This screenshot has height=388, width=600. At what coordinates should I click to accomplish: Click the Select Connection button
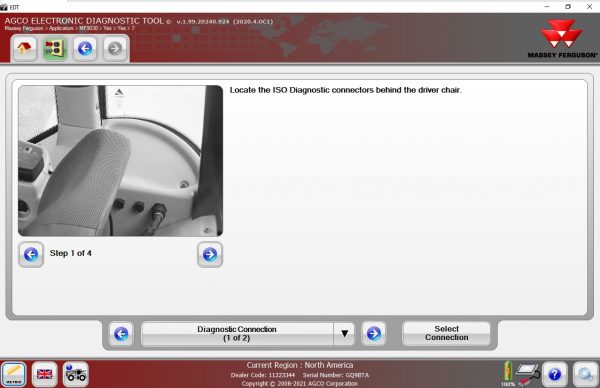[x=446, y=333]
